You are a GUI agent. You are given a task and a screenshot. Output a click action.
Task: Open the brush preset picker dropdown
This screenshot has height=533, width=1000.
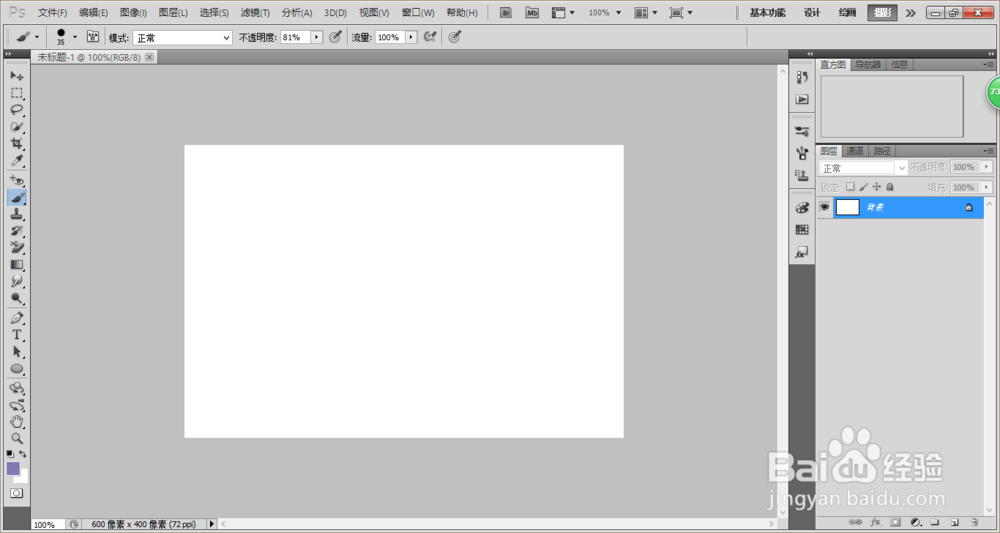point(75,37)
